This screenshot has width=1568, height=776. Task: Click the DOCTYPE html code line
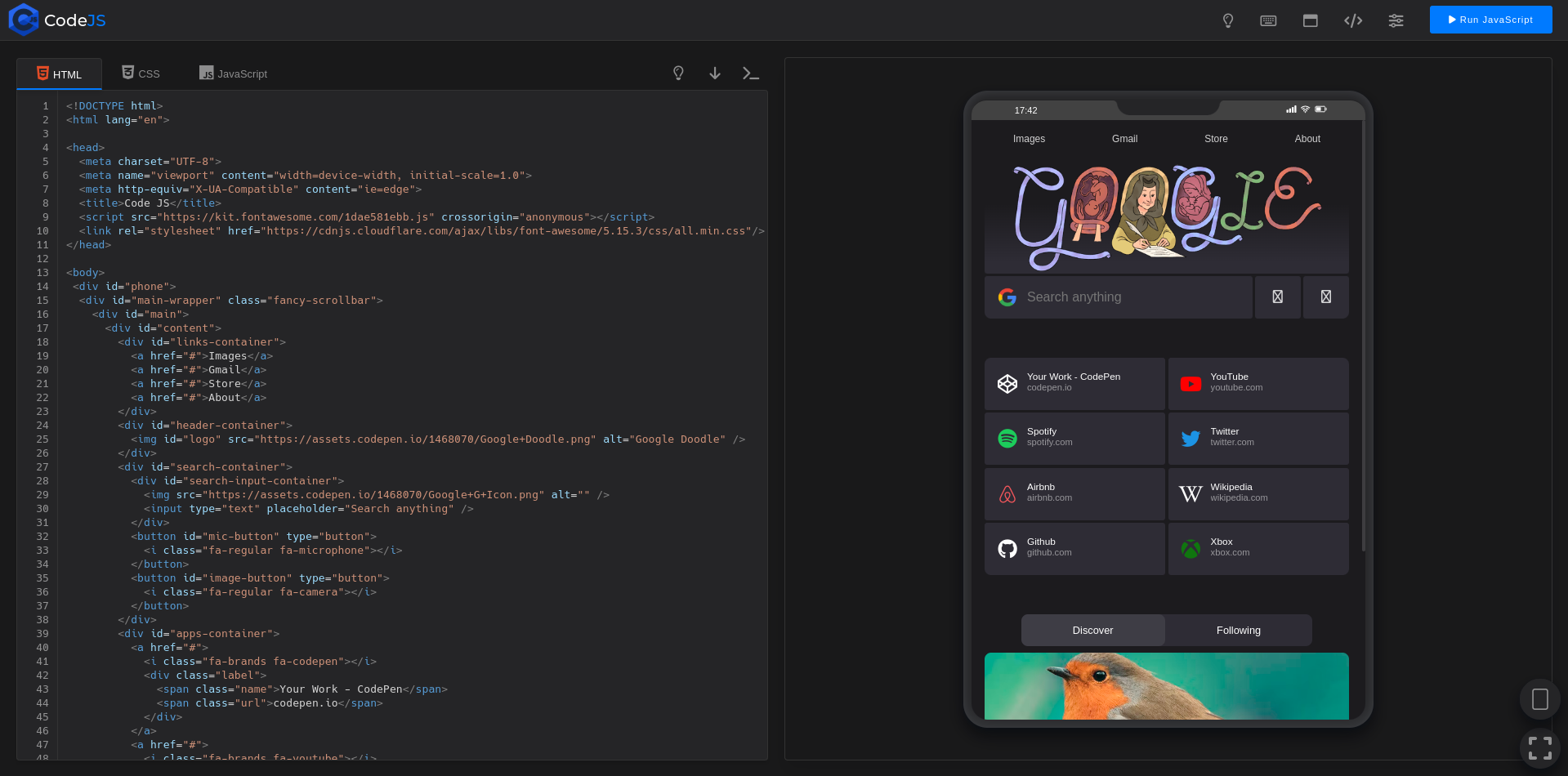[114, 106]
